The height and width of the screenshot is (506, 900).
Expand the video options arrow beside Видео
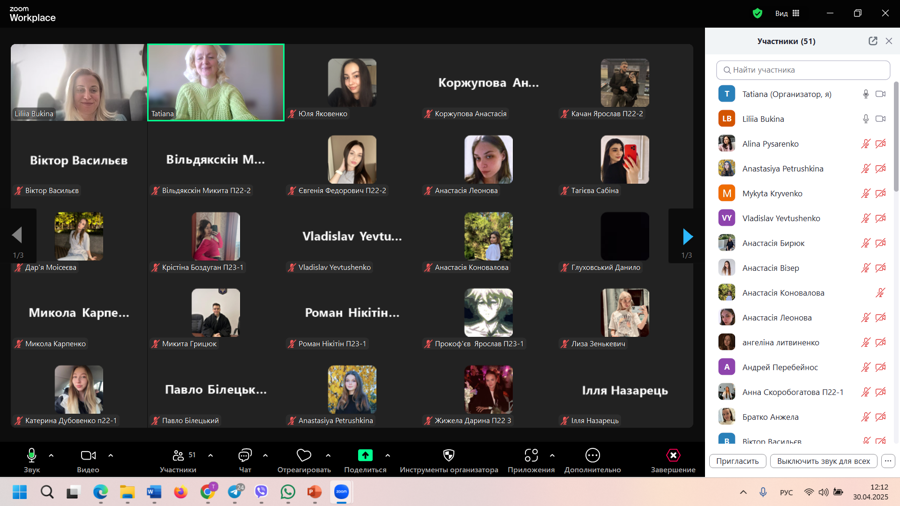click(111, 456)
